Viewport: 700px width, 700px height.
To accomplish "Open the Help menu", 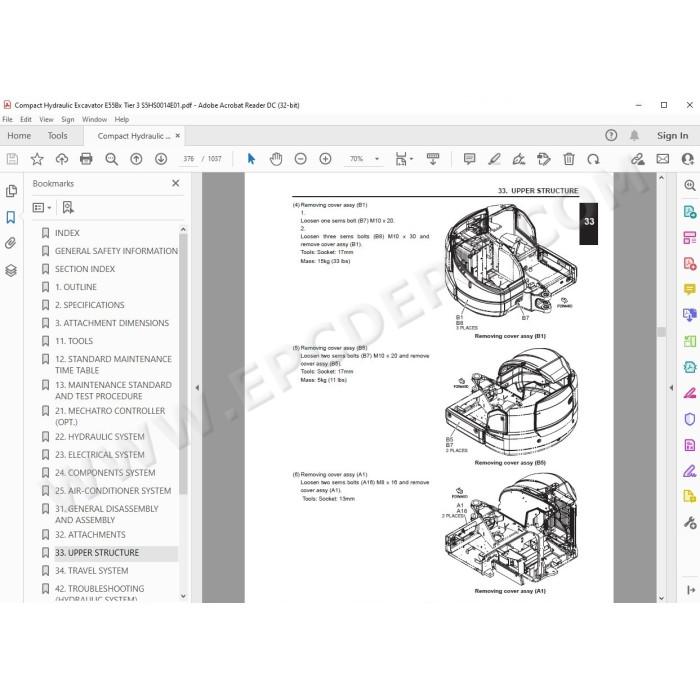I will pos(122,120).
